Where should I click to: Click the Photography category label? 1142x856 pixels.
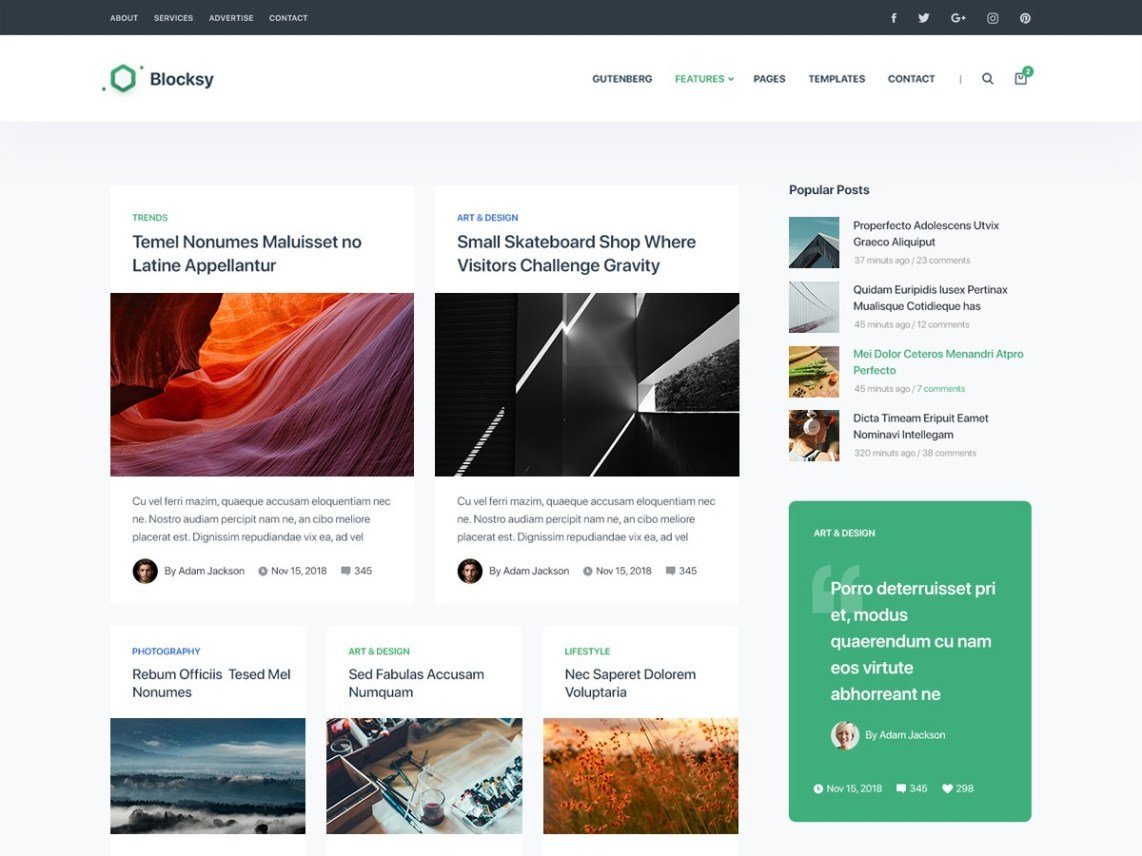165,651
